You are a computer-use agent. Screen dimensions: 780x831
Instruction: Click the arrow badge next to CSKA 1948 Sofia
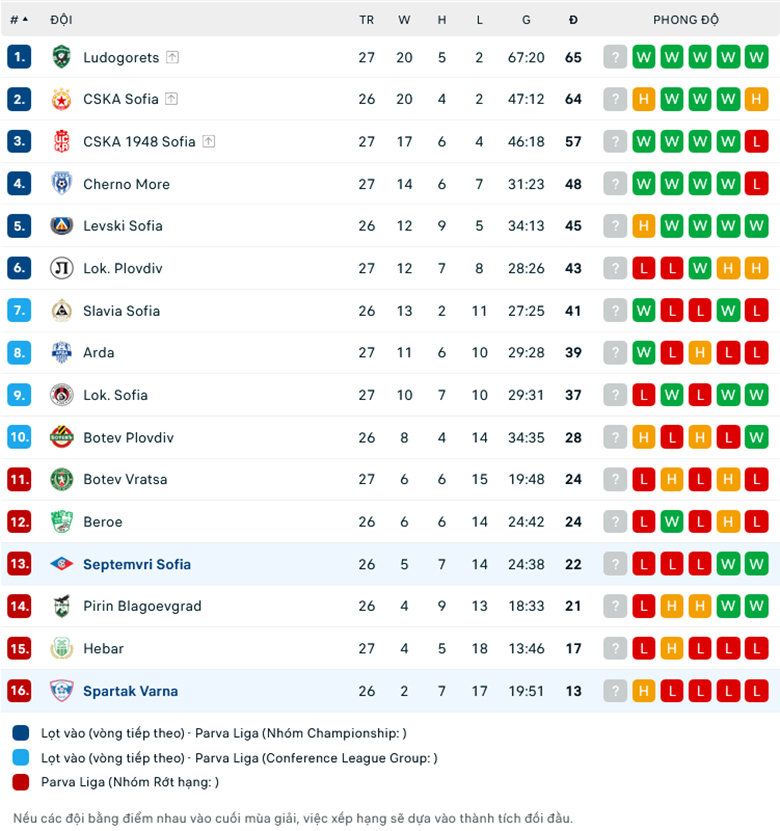coord(208,141)
